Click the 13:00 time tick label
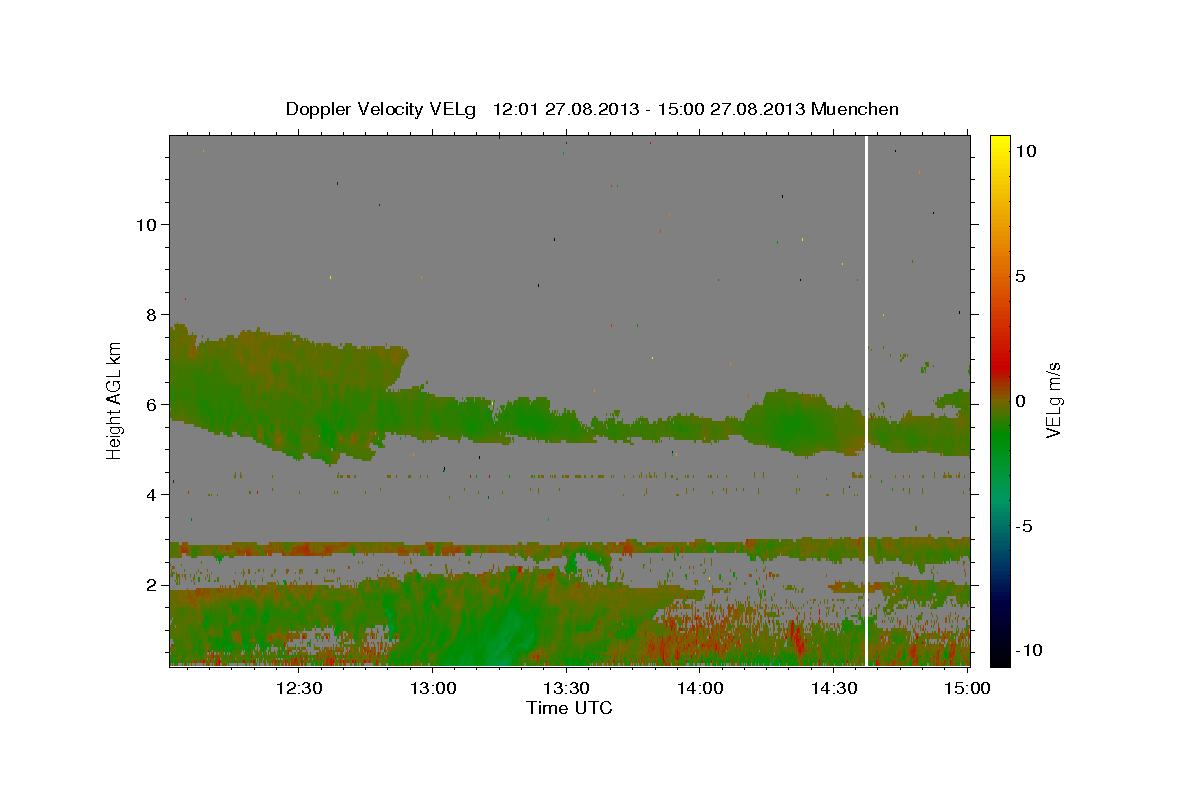1200x800 pixels. (432, 688)
